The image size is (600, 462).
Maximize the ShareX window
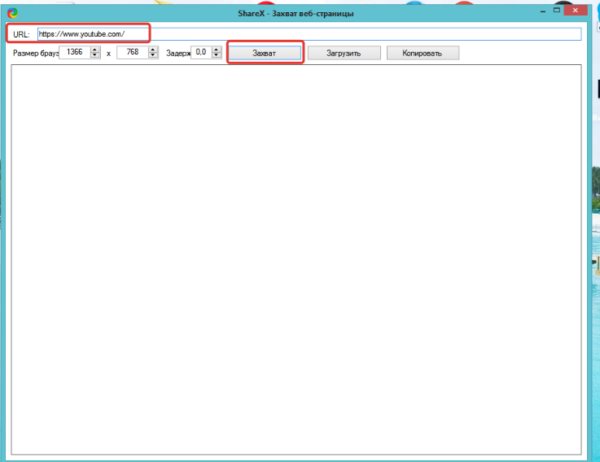click(557, 10)
